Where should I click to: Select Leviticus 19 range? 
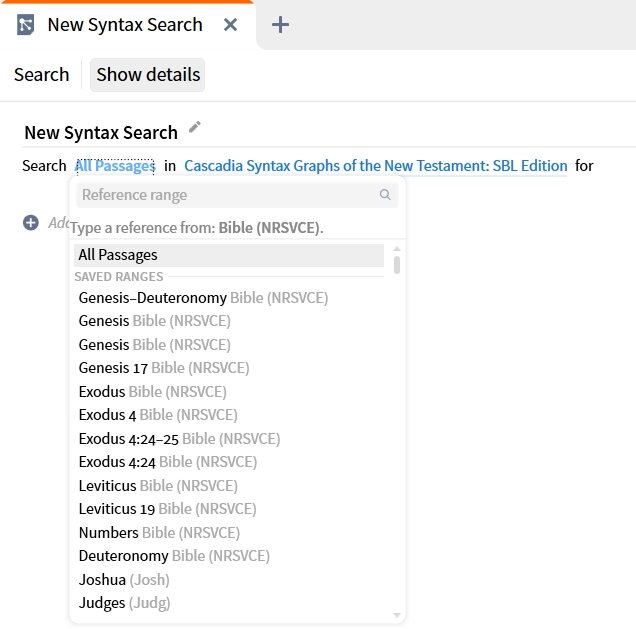(229, 509)
